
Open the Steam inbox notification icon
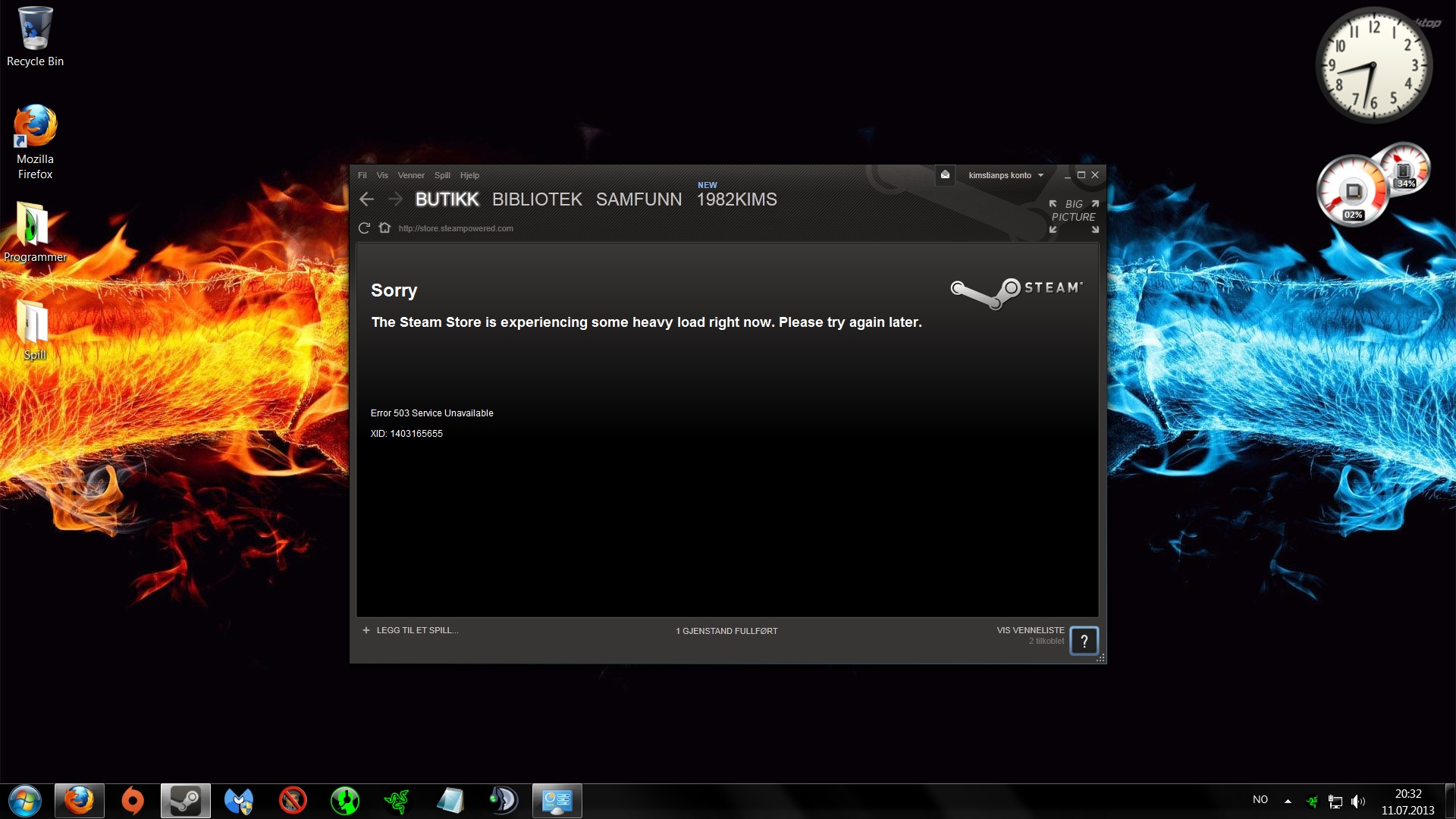tap(945, 175)
